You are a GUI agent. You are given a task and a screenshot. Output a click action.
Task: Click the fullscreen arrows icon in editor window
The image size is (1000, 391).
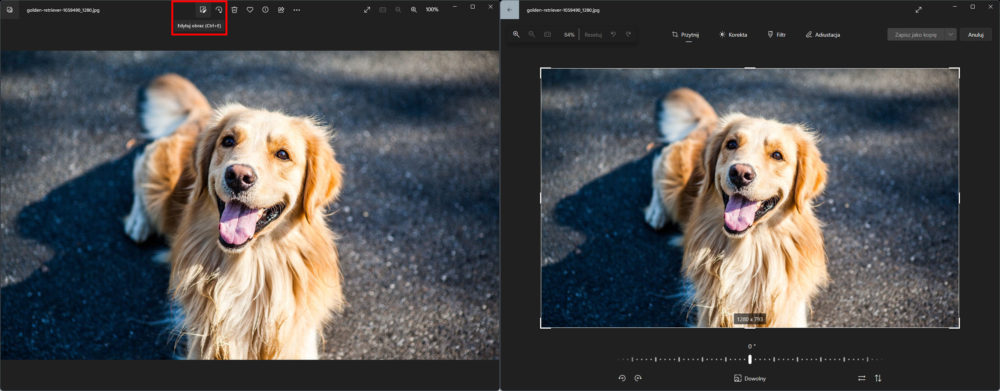pos(918,10)
